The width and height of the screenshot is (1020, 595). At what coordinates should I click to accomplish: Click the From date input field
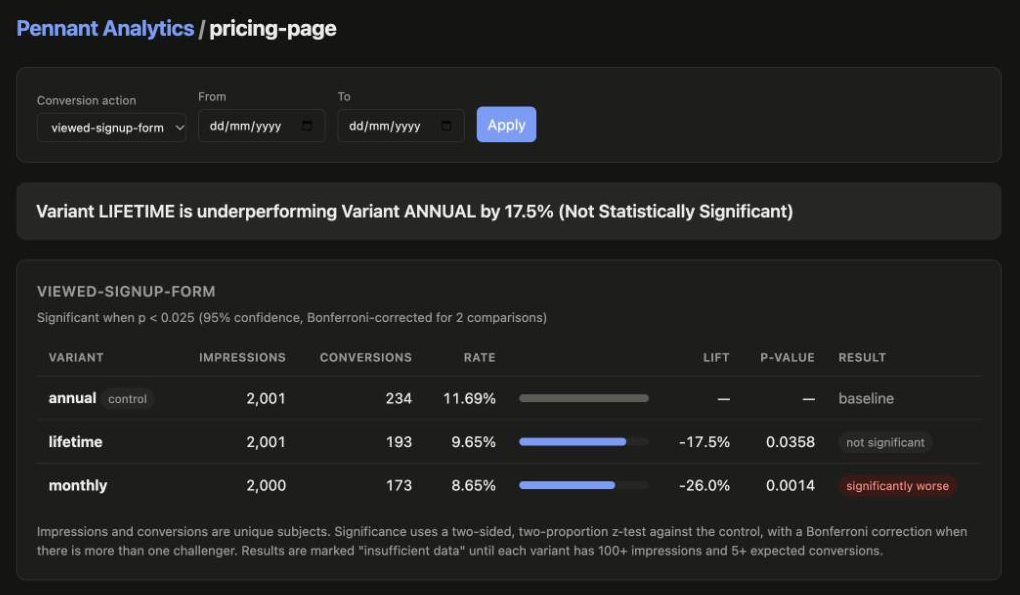[262, 126]
